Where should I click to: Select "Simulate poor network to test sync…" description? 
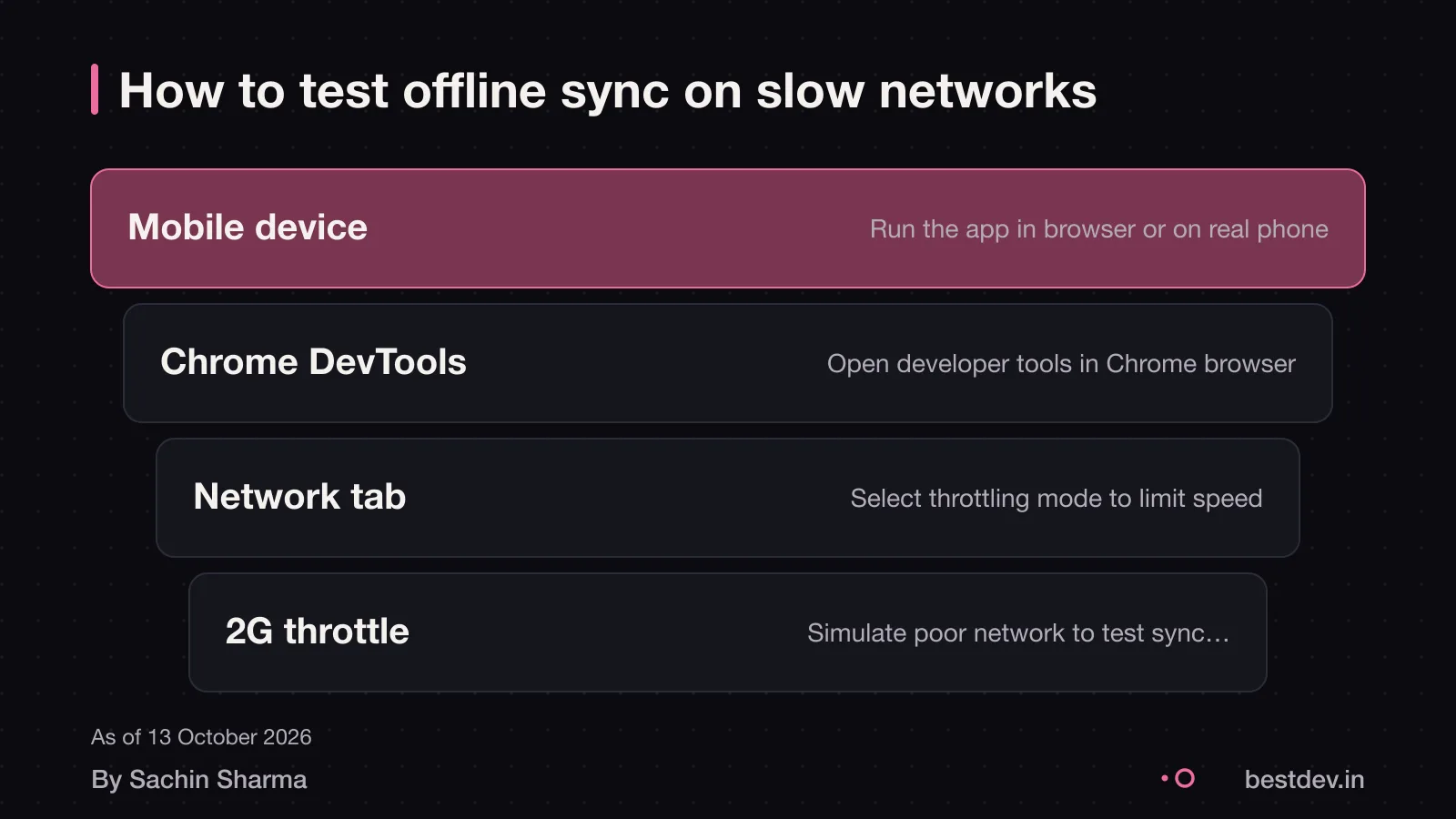point(1018,633)
